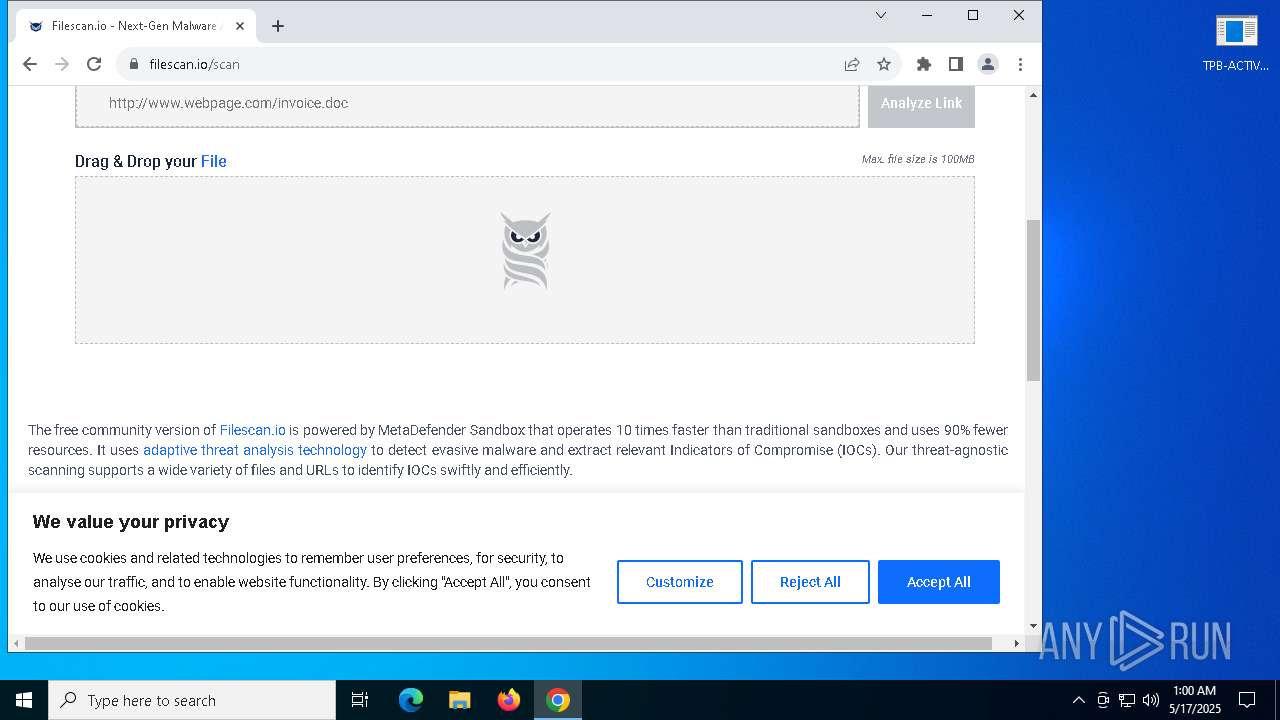The width and height of the screenshot is (1280, 720).
Task: Click the File link in Drag & Drop heading
Action: coord(214,161)
